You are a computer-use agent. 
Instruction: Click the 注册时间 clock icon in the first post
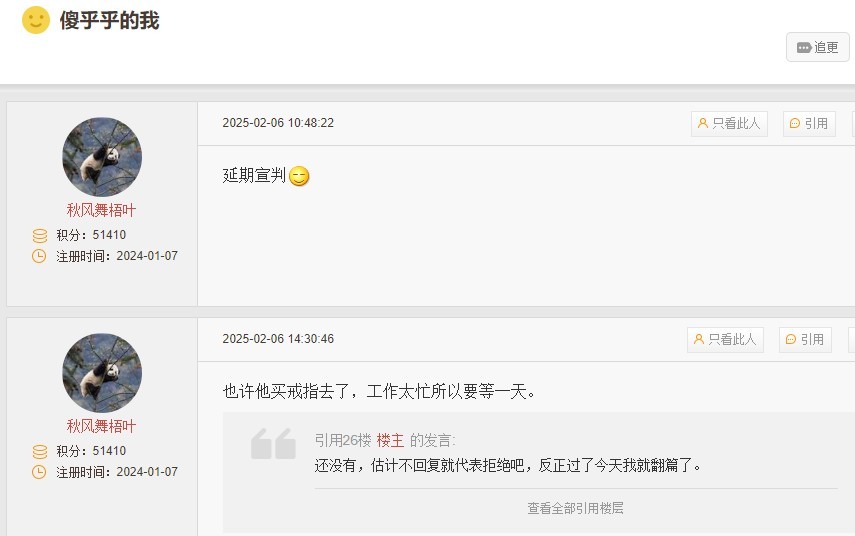click(40, 256)
